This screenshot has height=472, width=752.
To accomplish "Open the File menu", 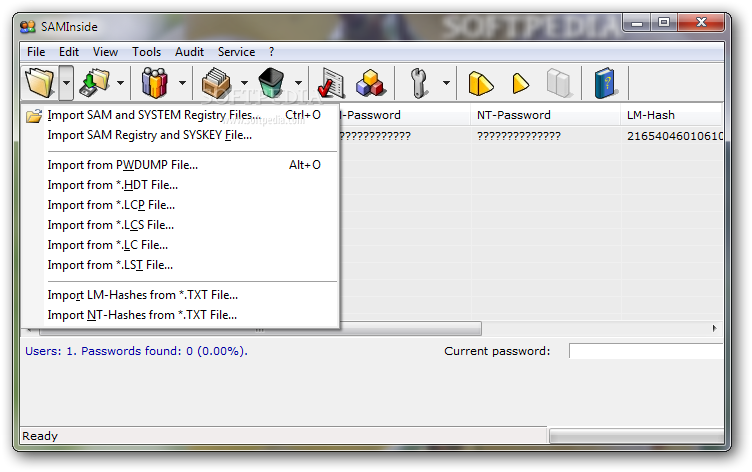I will coord(36,52).
